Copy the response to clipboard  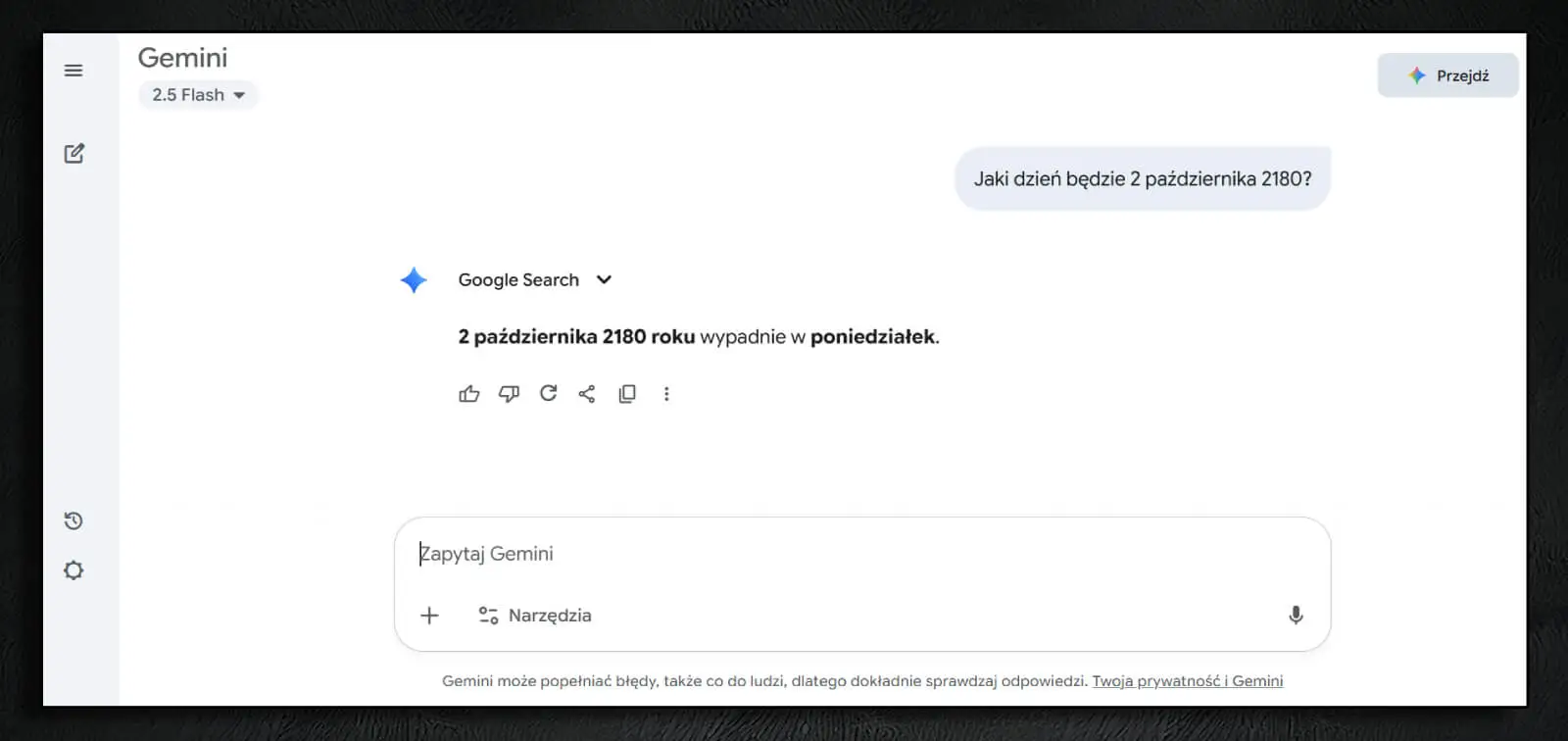pyautogui.click(x=627, y=394)
